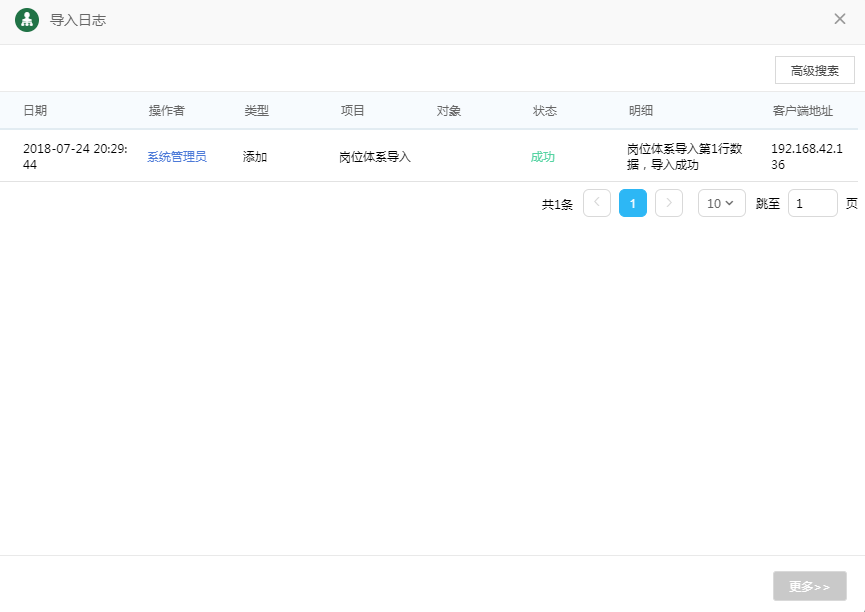Screen dimensions: 865x612
Task: Go to previous page with left chevron
Action: point(597,203)
